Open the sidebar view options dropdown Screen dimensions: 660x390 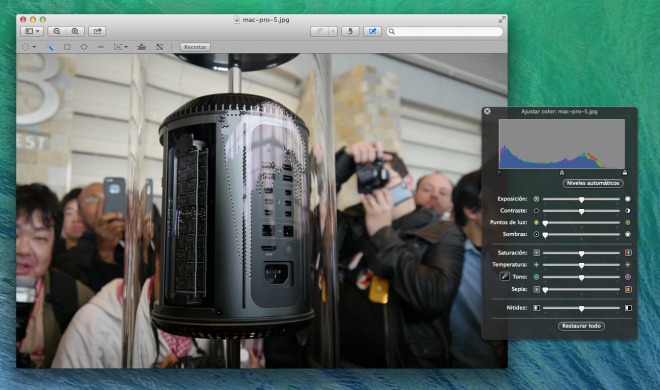[32, 31]
